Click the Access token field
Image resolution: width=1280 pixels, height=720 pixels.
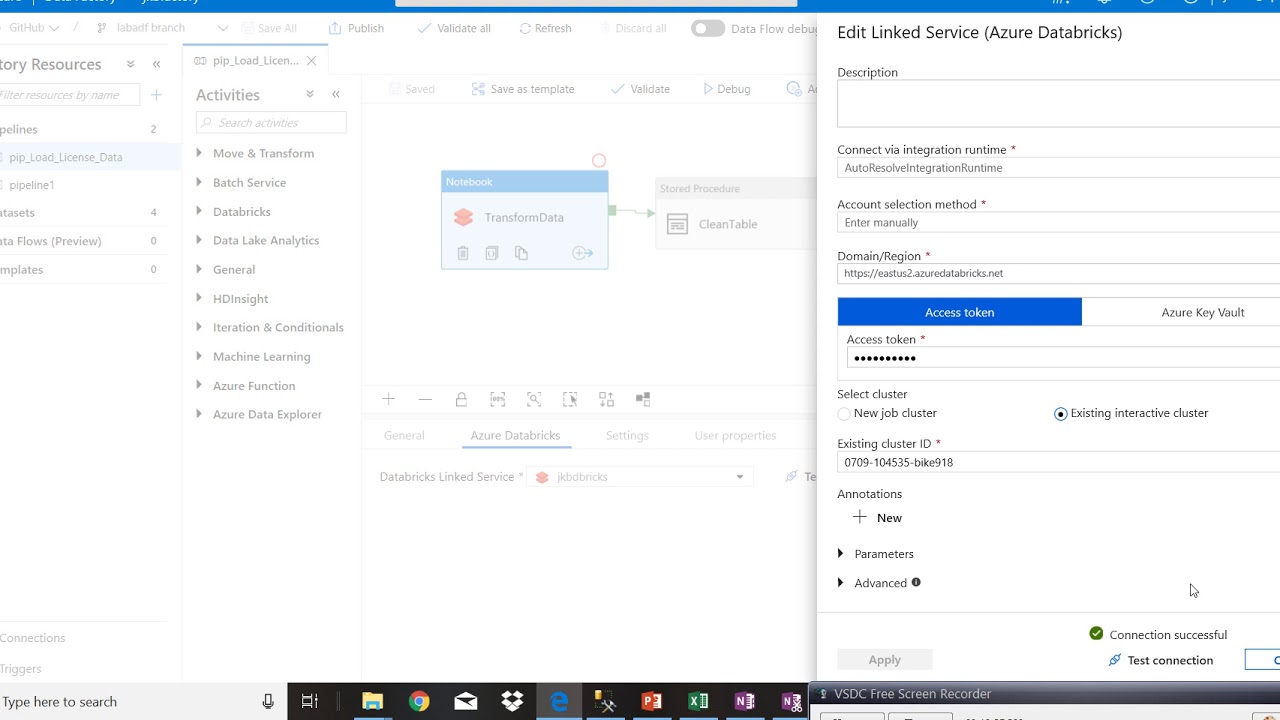1063,358
